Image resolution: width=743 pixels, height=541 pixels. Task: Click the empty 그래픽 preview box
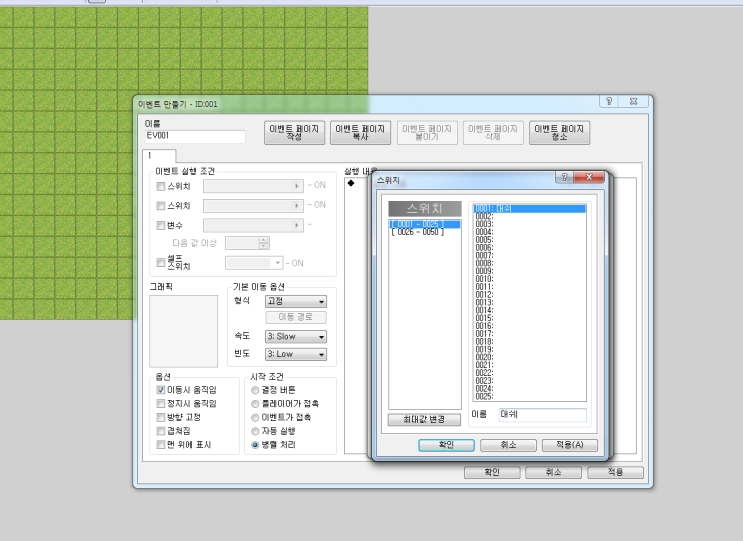click(x=183, y=331)
